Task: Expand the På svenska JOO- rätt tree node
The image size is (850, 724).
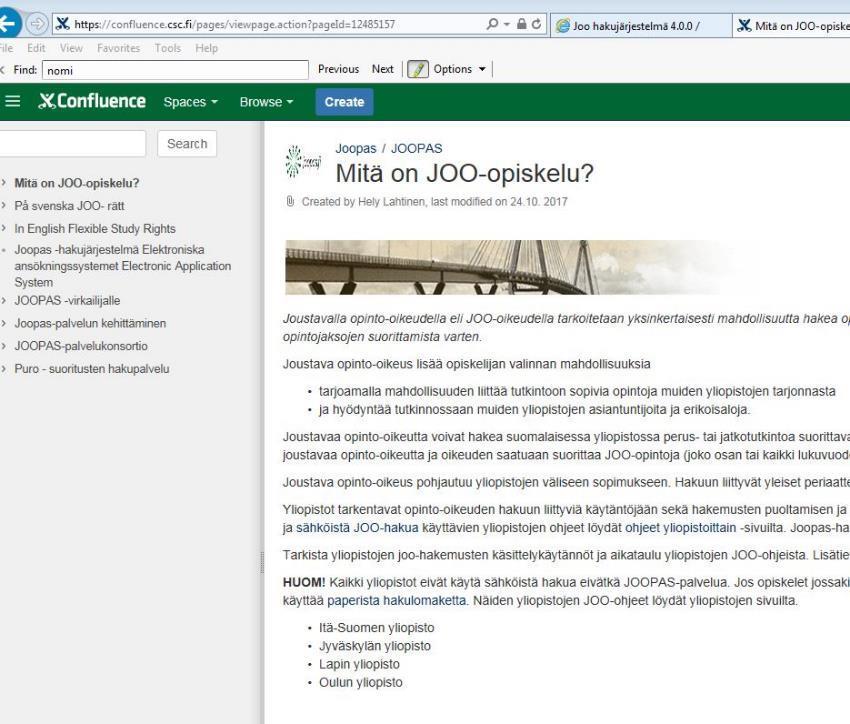Action: tap(4, 205)
